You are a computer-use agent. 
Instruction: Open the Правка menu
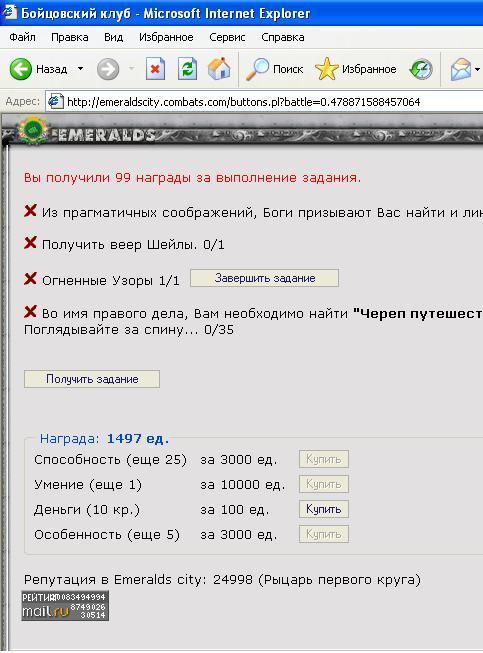[70, 37]
